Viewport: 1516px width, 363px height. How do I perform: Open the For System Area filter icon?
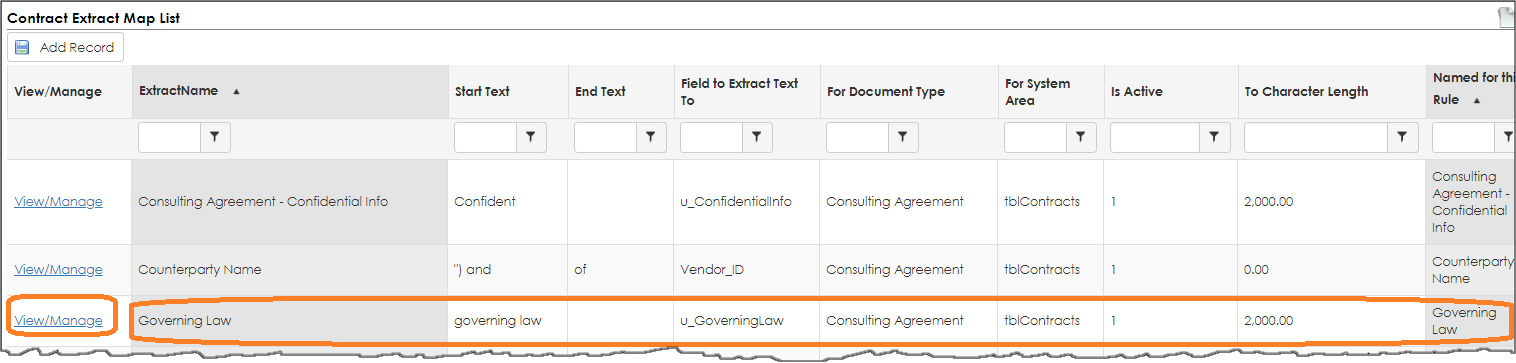point(1081,138)
